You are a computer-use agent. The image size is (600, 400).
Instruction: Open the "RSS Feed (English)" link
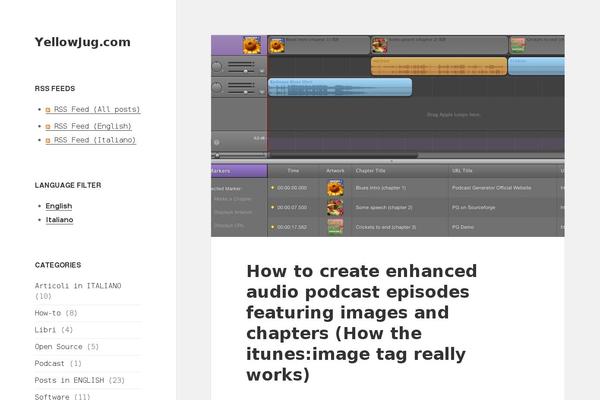93,126
